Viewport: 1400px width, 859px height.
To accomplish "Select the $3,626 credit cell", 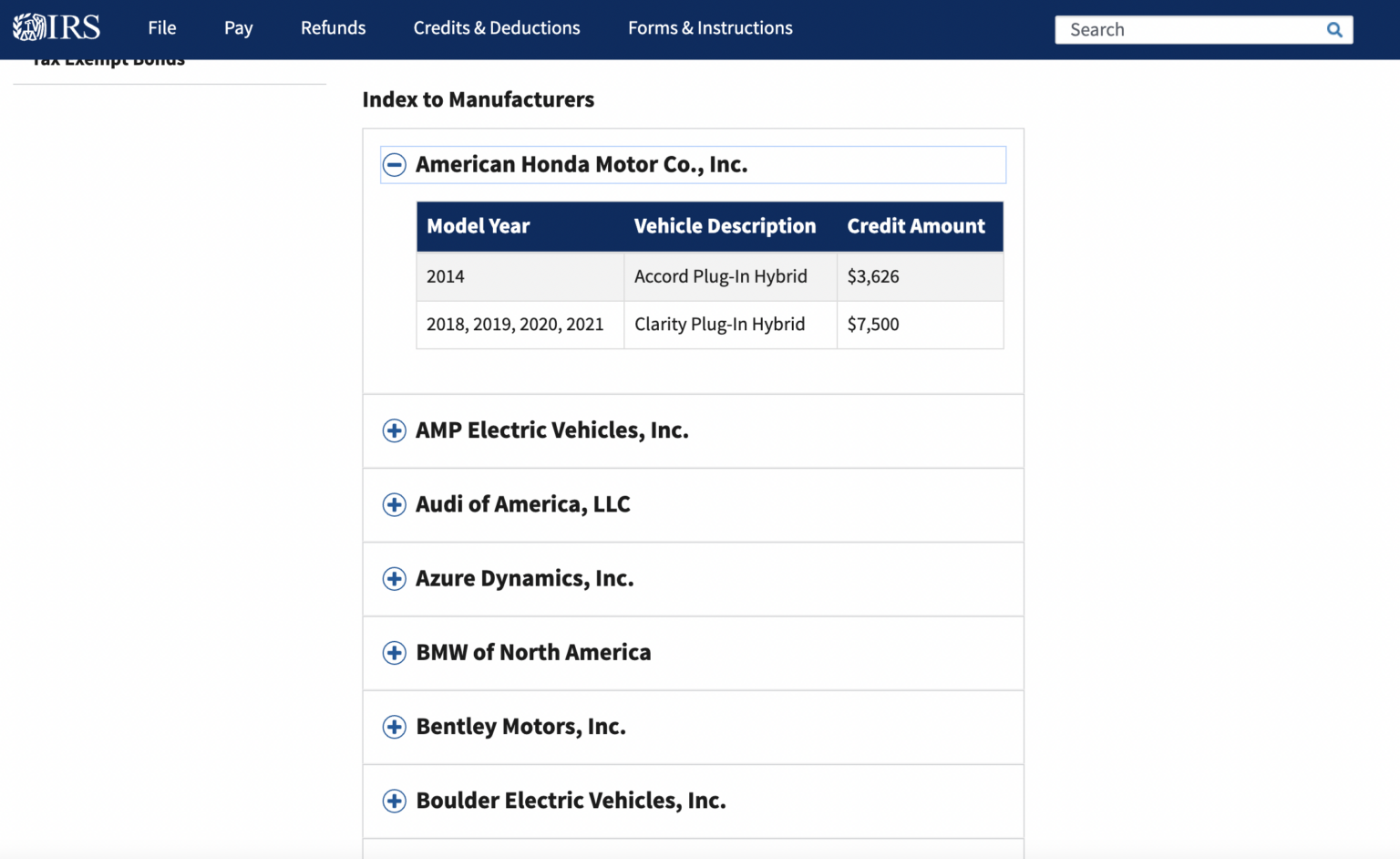I will click(921, 276).
